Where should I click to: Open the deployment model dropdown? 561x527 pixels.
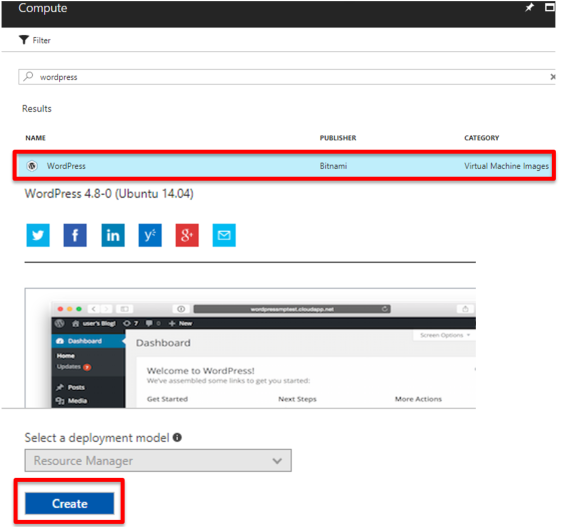pos(158,460)
